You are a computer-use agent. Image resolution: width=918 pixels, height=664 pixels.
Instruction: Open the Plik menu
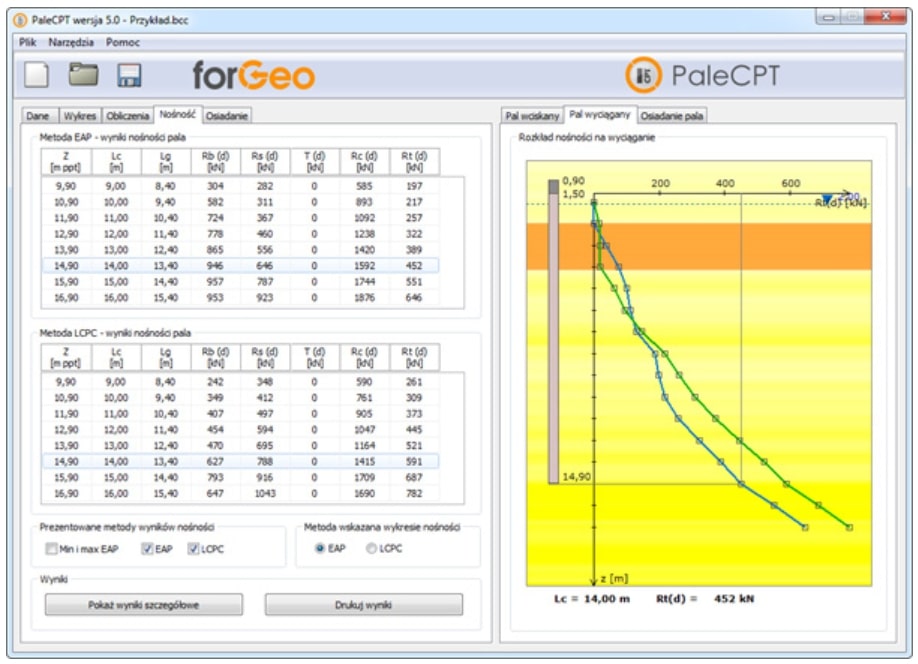click(x=27, y=42)
